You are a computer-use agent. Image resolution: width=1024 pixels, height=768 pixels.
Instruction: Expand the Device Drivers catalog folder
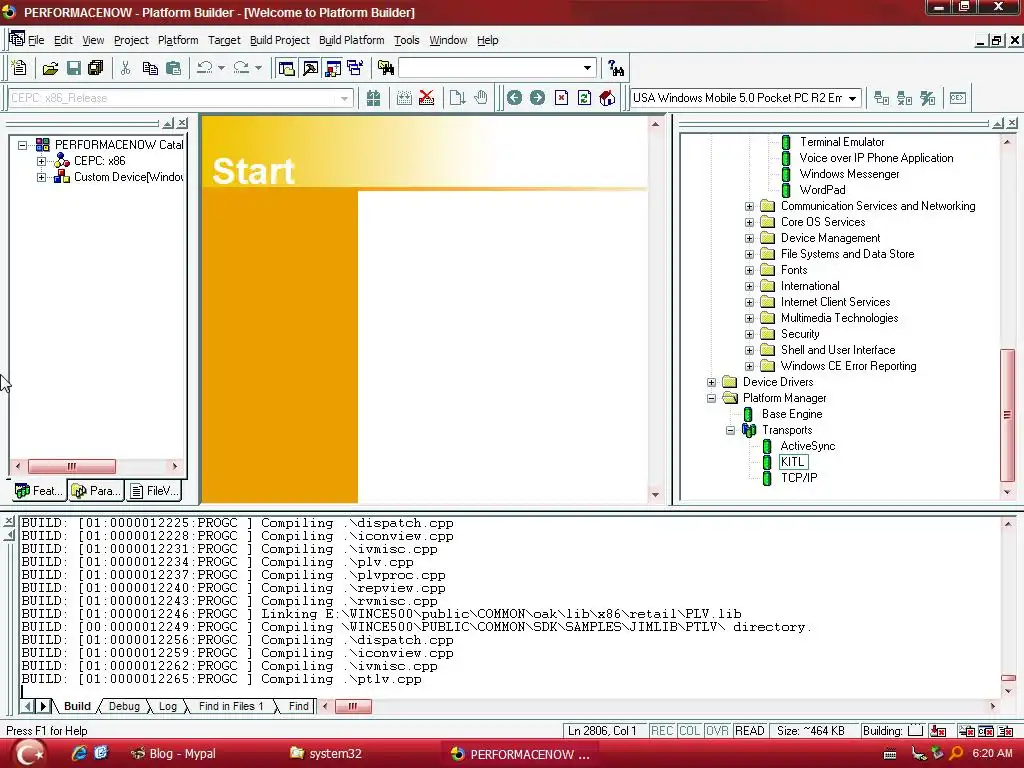pos(712,382)
